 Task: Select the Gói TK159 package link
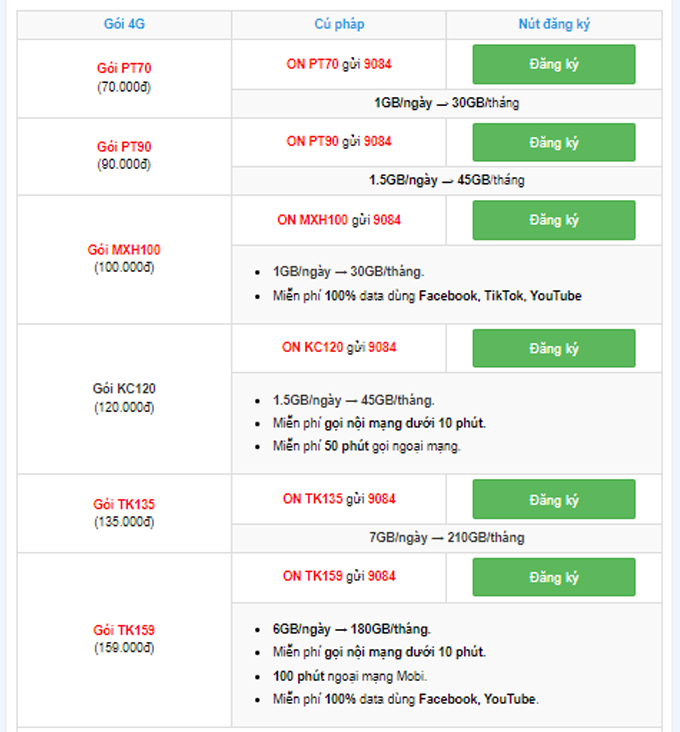tap(124, 630)
